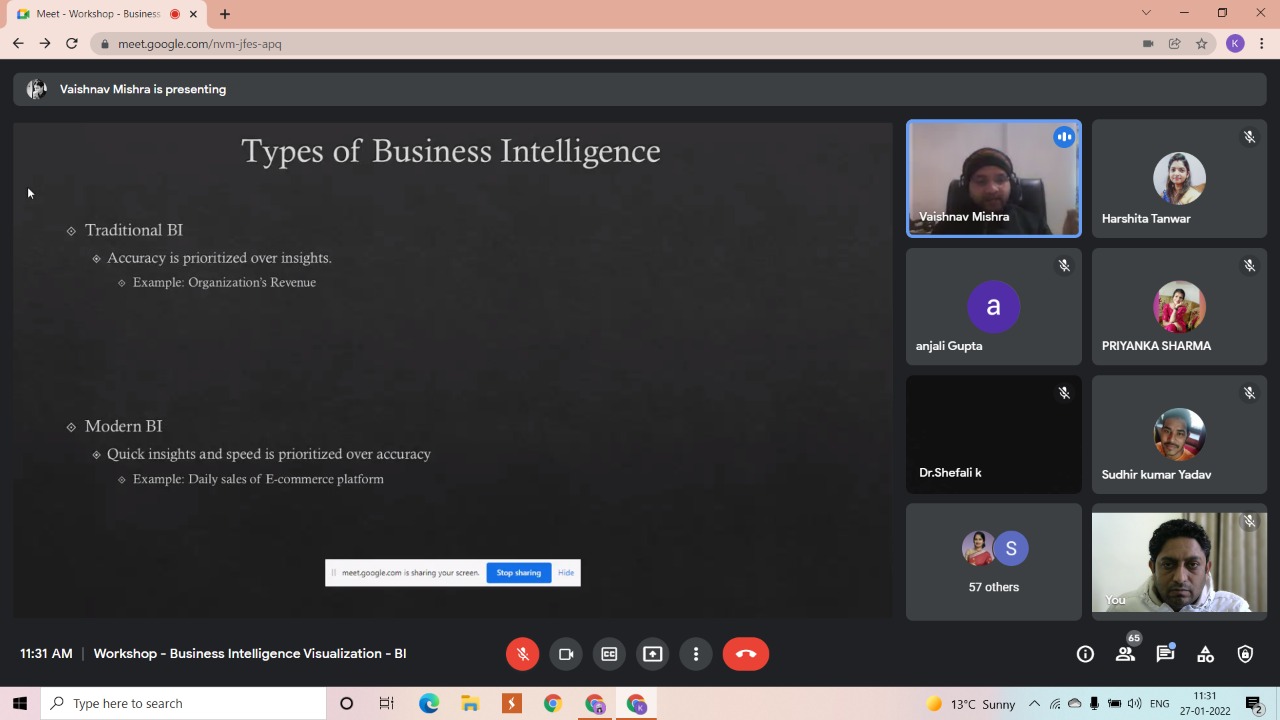Open the Host controls shield icon
The height and width of the screenshot is (720, 1280).
tap(1245, 654)
